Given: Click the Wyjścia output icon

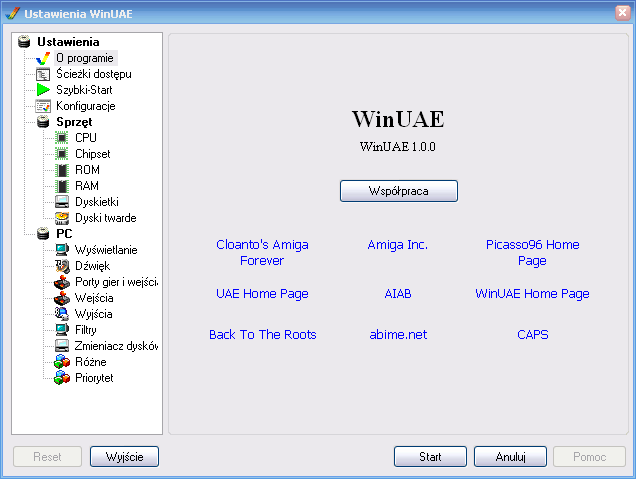Looking at the screenshot, I should [x=62, y=314].
